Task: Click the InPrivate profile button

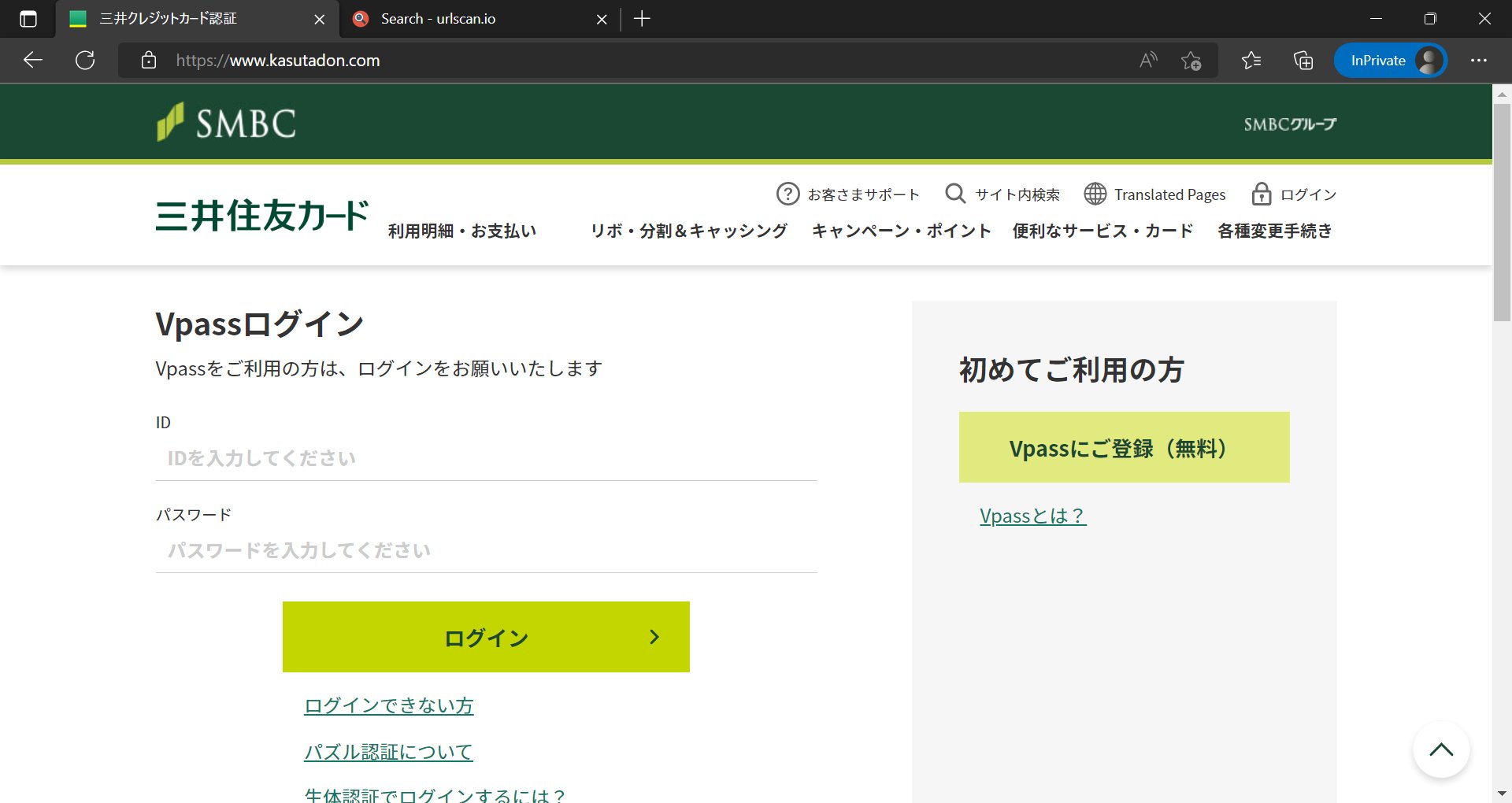Action: point(1391,60)
